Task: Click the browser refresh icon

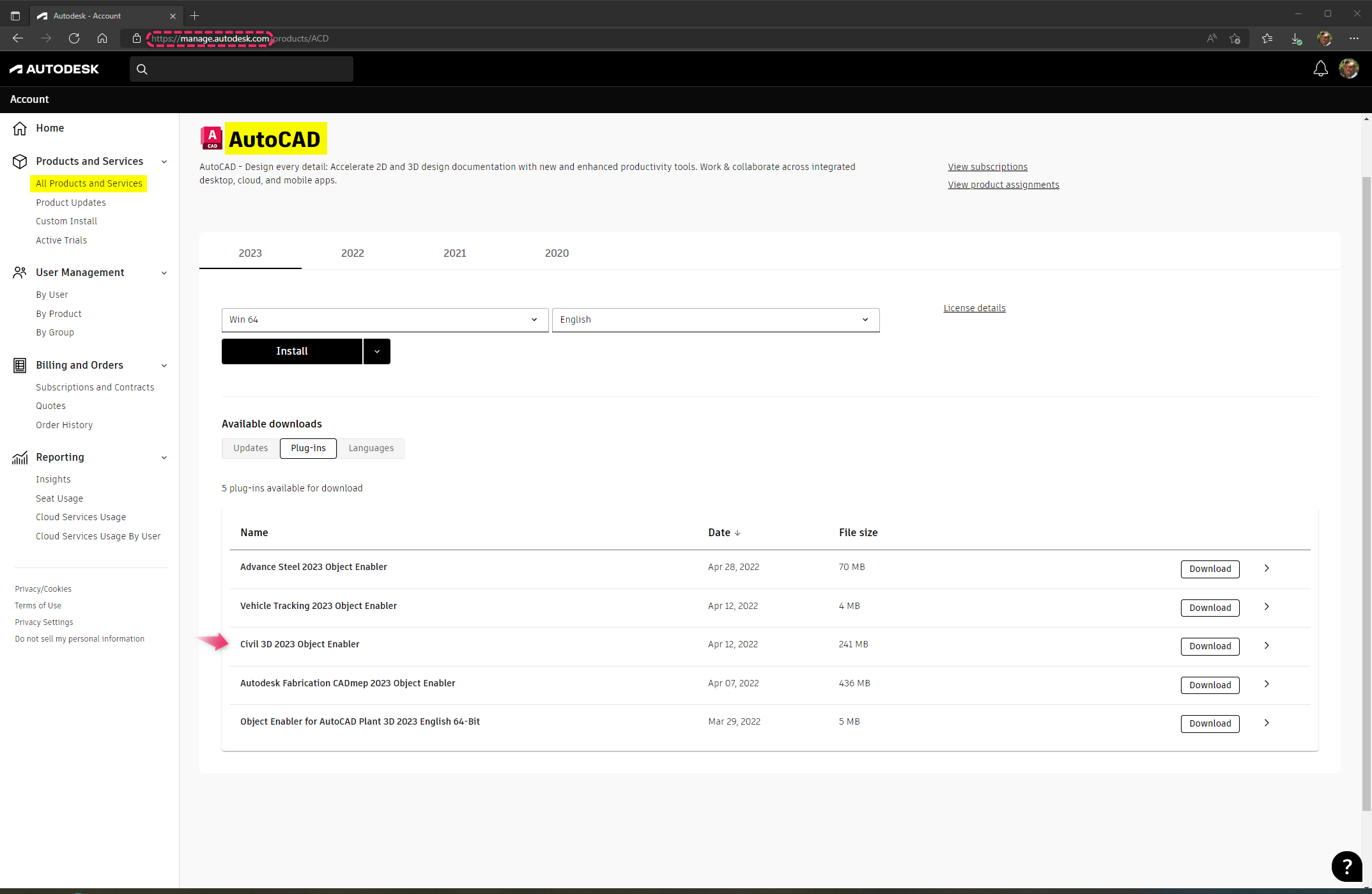Action: (x=74, y=38)
